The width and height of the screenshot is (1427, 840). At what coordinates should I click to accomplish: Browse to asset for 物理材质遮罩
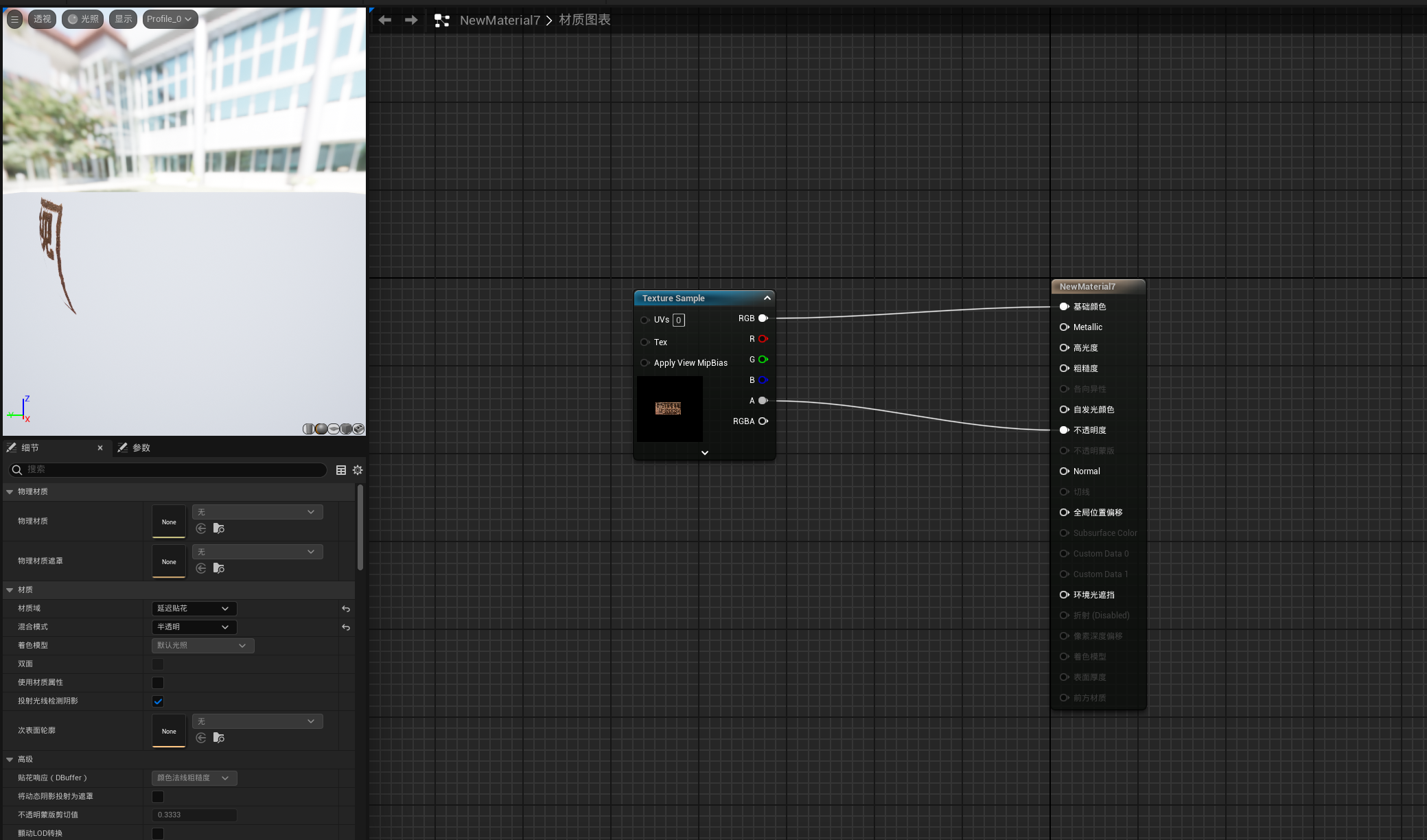tap(219, 568)
